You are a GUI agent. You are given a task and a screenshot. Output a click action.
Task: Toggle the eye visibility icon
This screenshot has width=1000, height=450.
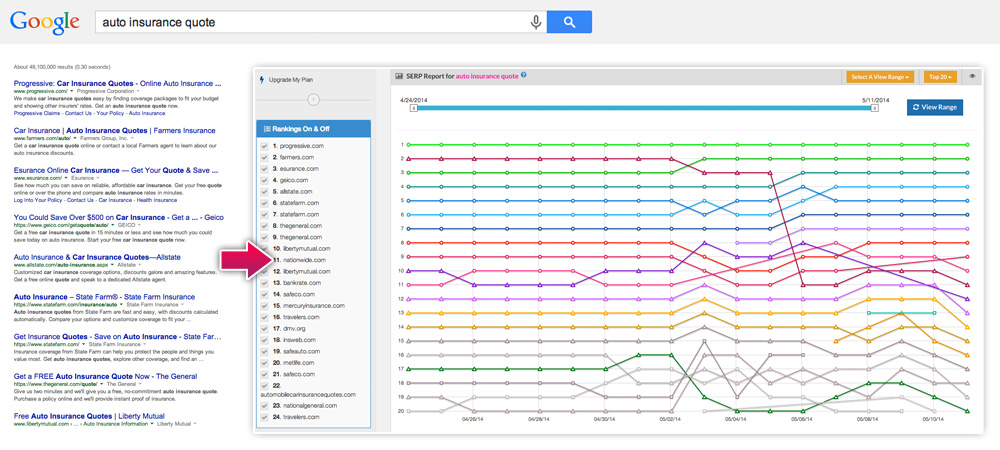point(973,76)
